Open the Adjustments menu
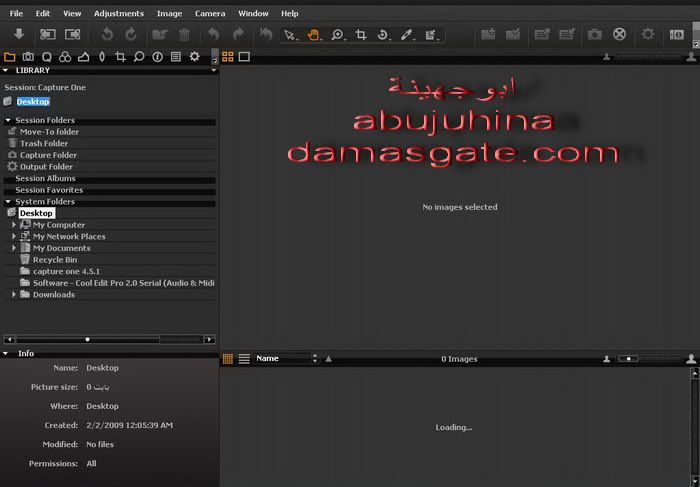 (x=119, y=13)
